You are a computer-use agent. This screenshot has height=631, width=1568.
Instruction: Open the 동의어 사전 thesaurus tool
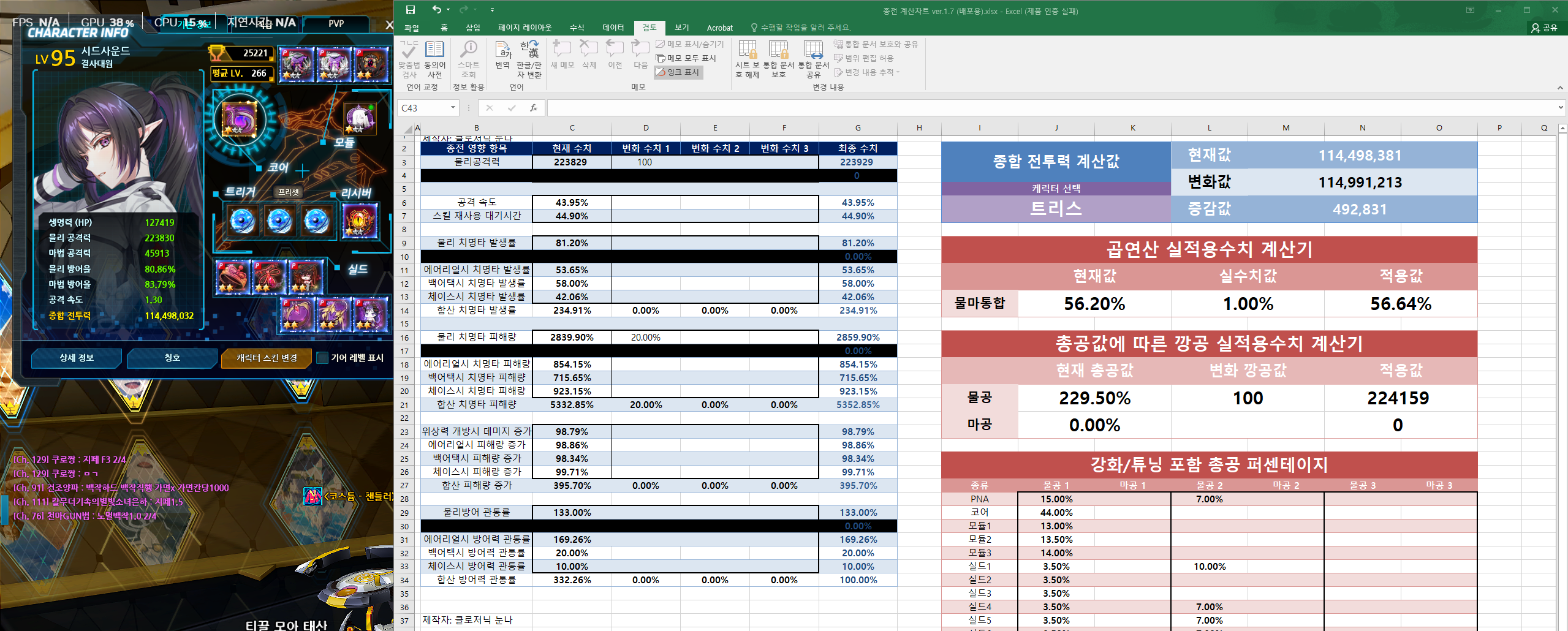pyautogui.click(x=434, y=59)
